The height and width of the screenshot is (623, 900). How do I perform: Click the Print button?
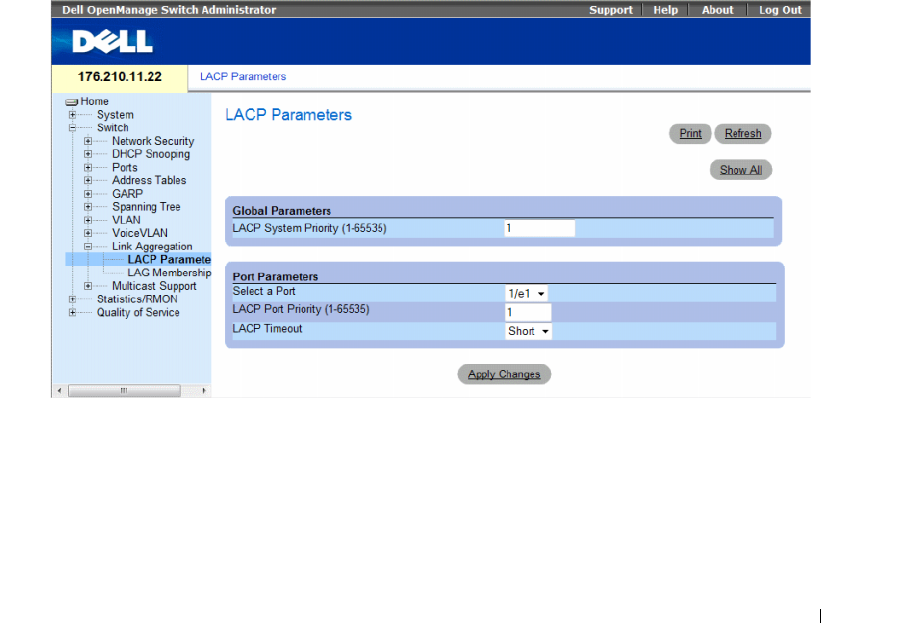coord(690,134)
